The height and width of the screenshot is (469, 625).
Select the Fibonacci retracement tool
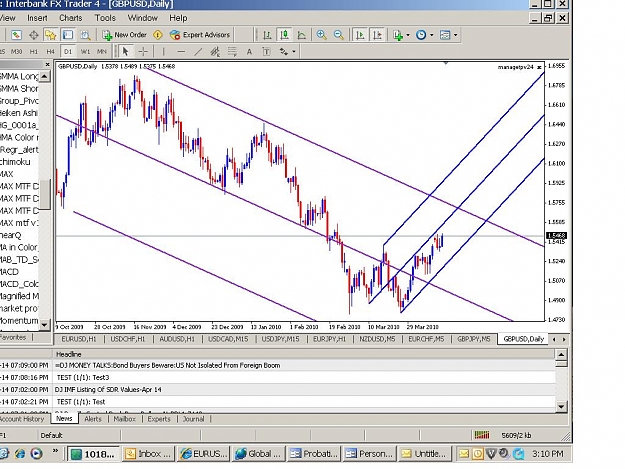pyautogui.click(x=232, y=51)
